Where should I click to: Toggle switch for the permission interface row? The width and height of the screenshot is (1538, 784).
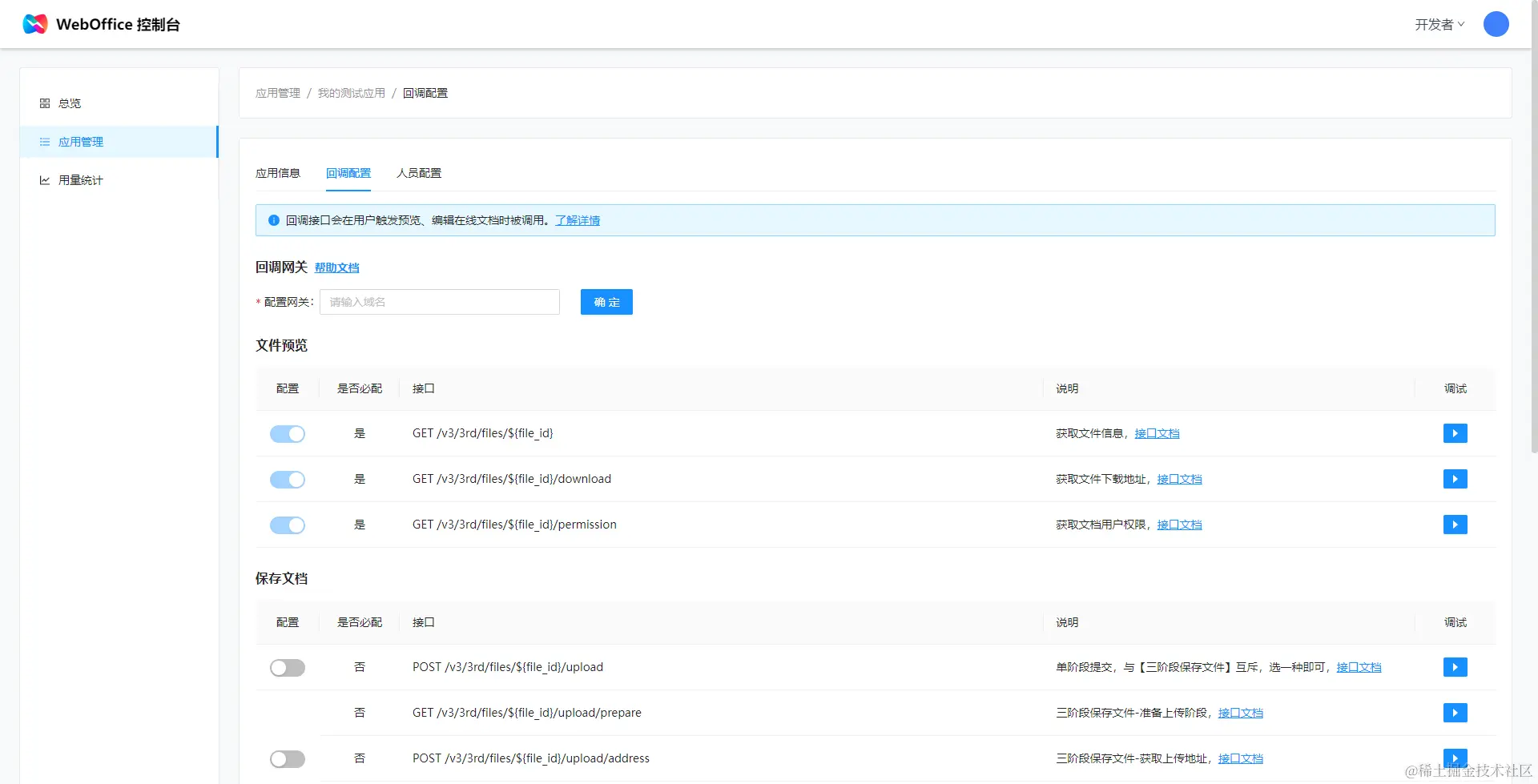(x=288, y=525)
